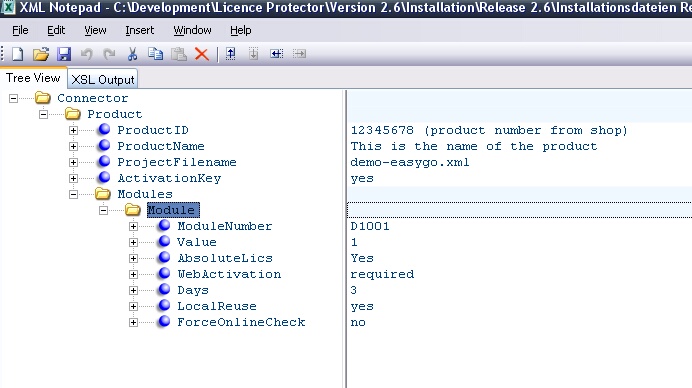Open a file with the folder icon
The height and width of the screenshot is (388, 692).
coord(41,54)
